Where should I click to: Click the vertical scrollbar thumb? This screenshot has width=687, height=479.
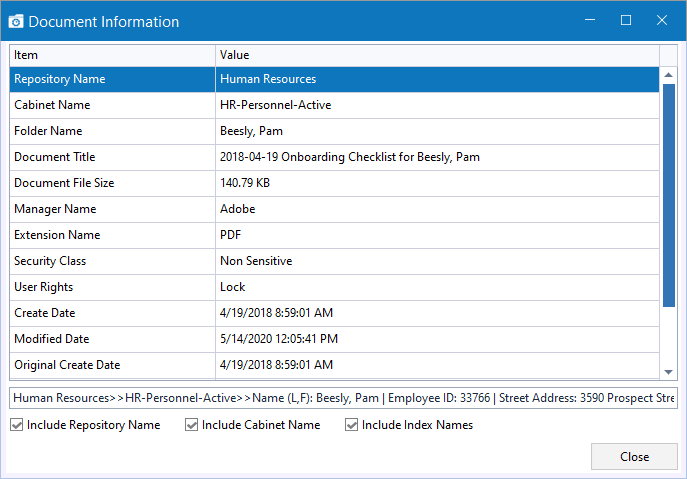pos(669,195)
